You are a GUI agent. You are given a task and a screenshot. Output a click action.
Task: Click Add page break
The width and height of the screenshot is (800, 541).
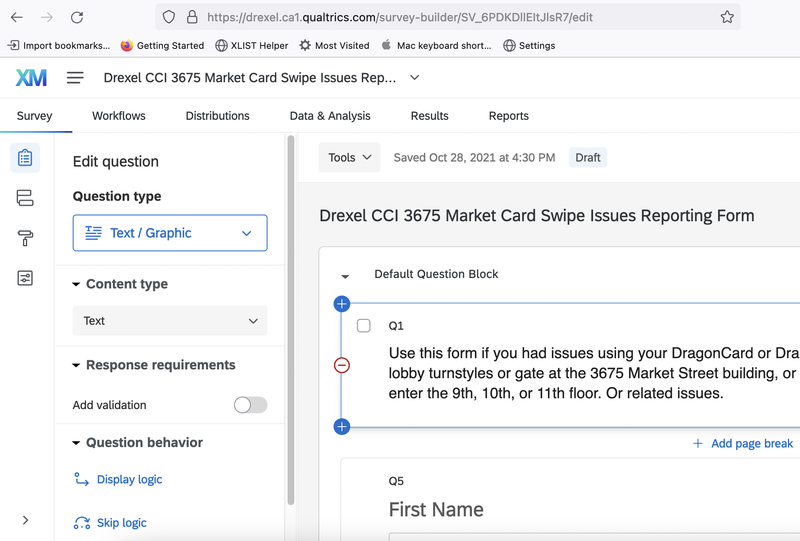(x=743, y=444)
